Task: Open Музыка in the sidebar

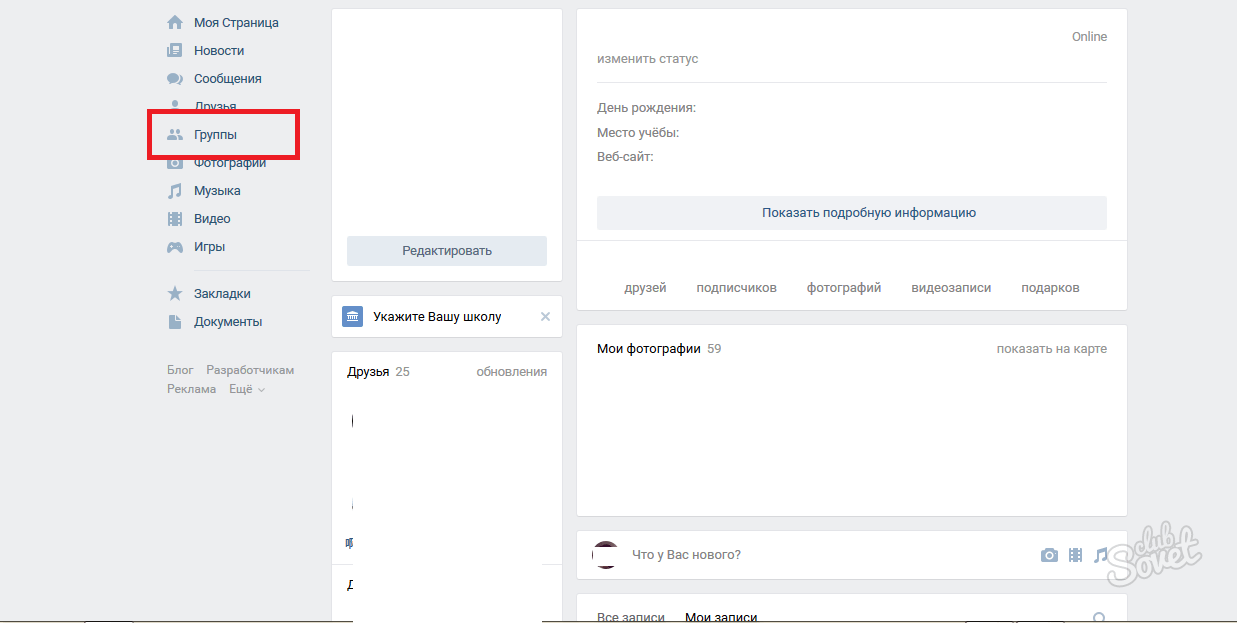Action: tap(217, 190)
